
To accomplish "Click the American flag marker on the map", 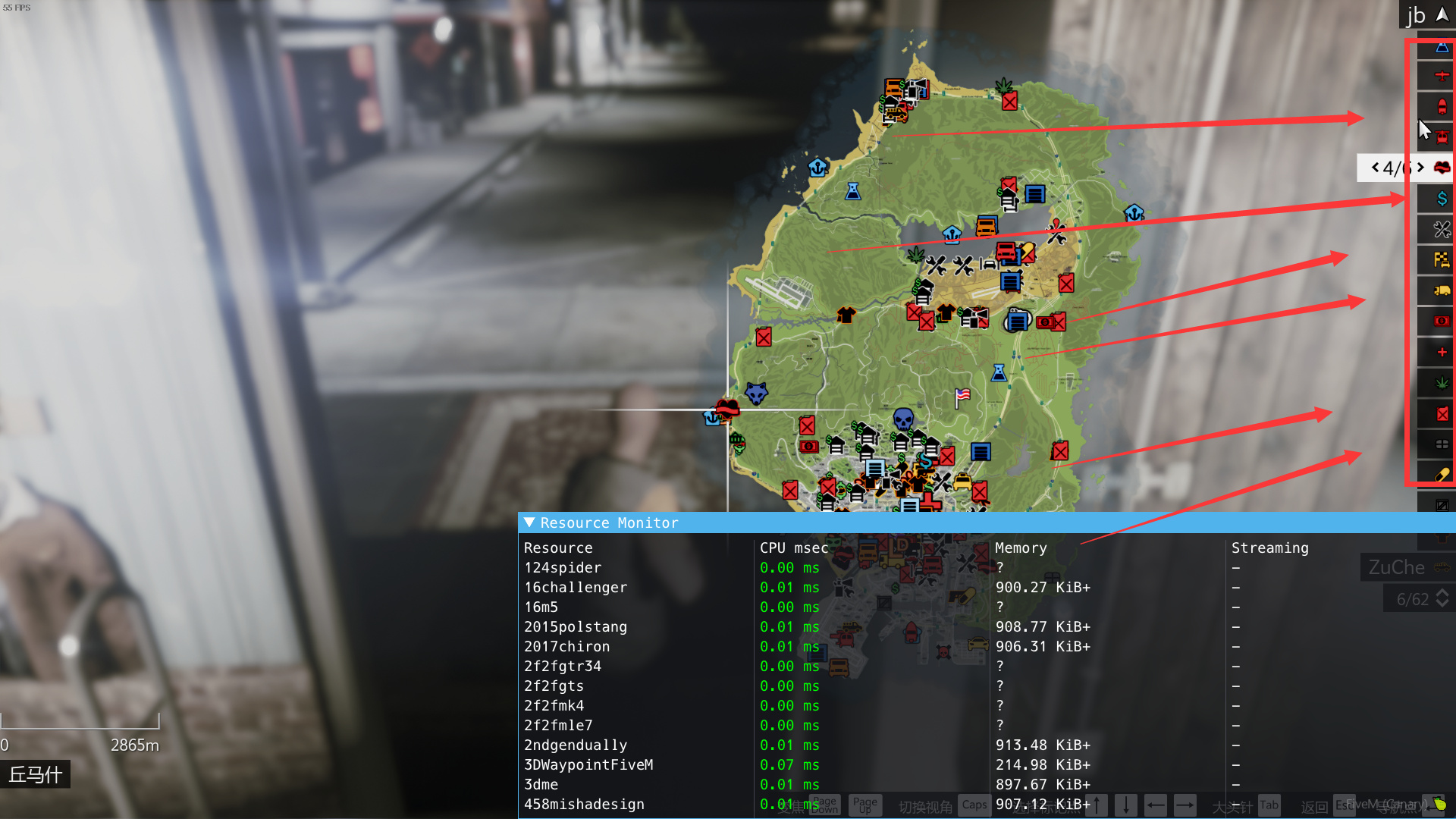I will coord(962,397).
